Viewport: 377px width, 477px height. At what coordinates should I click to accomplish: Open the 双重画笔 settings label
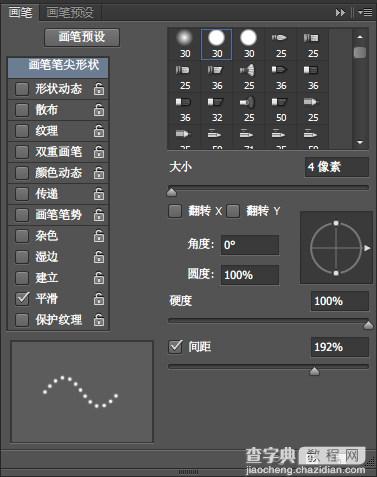pyautogui.click(x=59, y=152)
